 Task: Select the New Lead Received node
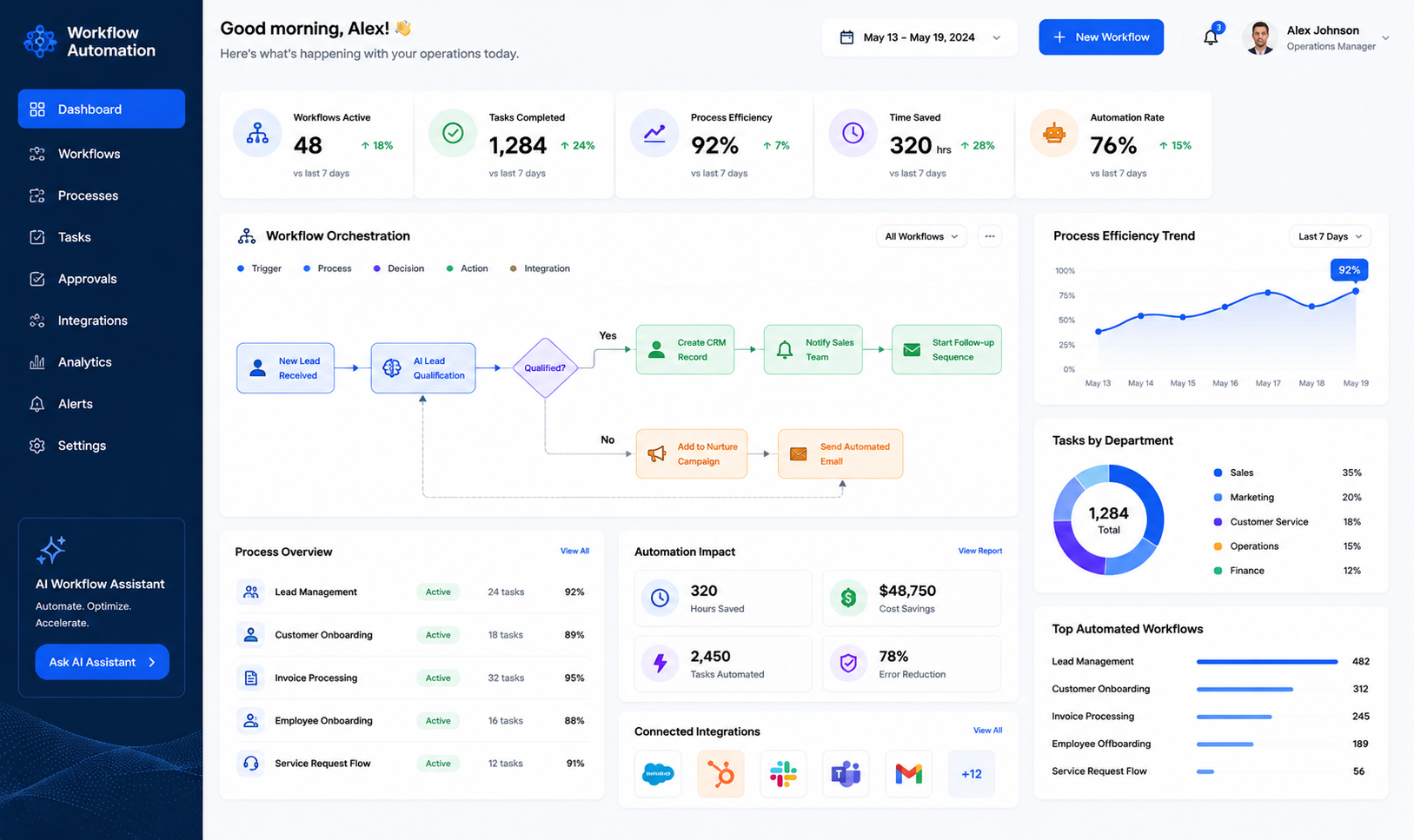[x=285, y=368]
